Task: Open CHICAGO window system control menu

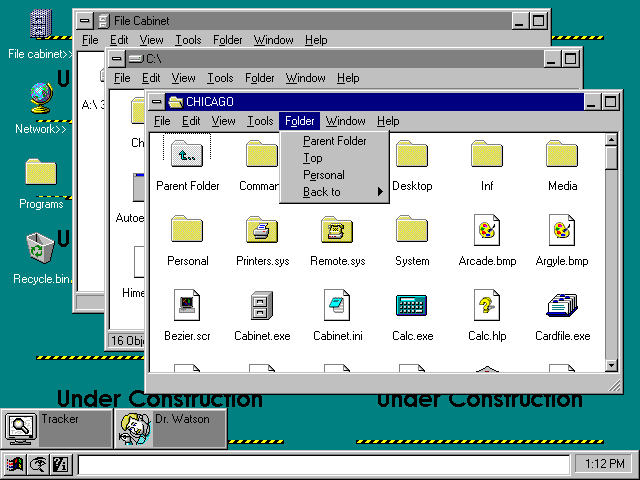Action: tap(157, 101)
